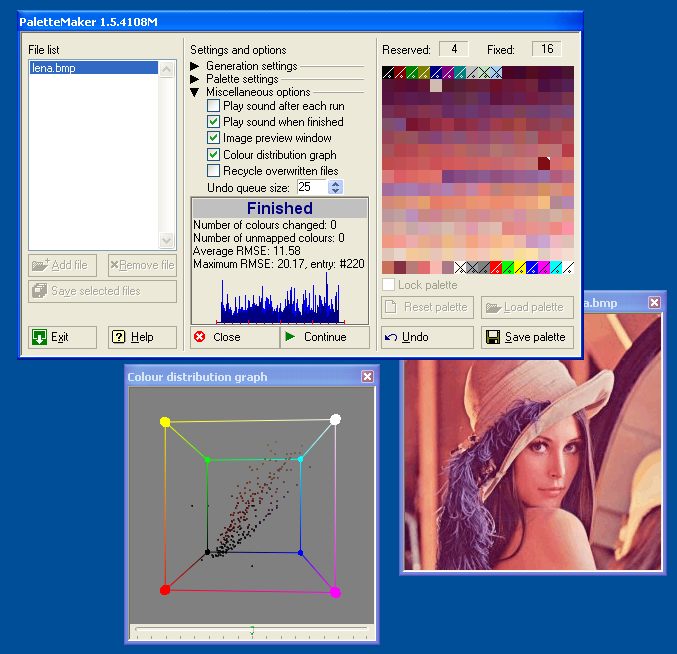Click the magenta corner of colour cube
This screenshot has width=677, height=654.
point(335,592)
